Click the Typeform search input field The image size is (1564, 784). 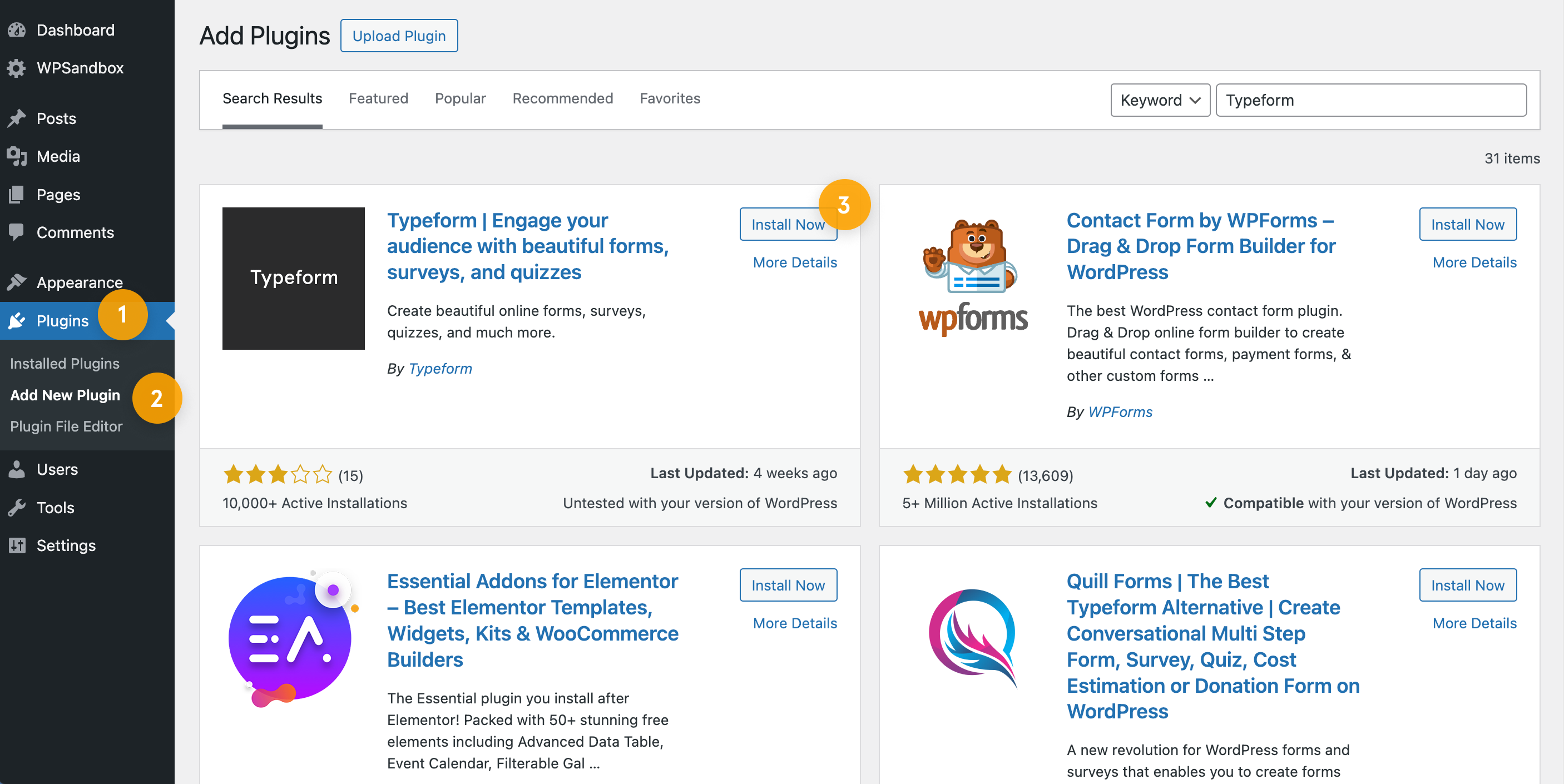(1370, 100)
